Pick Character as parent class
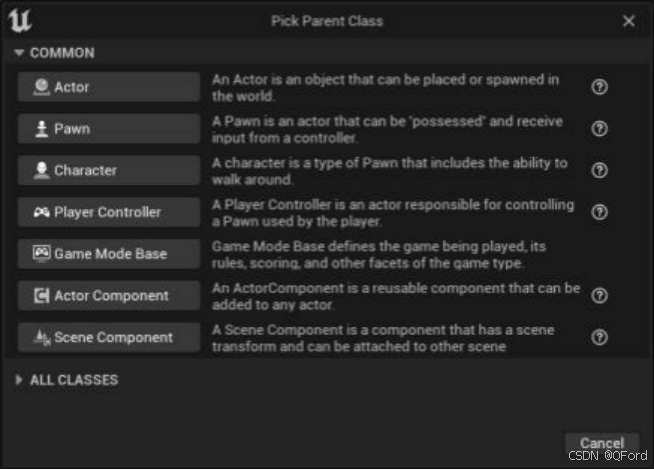Screen dimensions: 654x470 pyautogui.click(x=108, y=171)
